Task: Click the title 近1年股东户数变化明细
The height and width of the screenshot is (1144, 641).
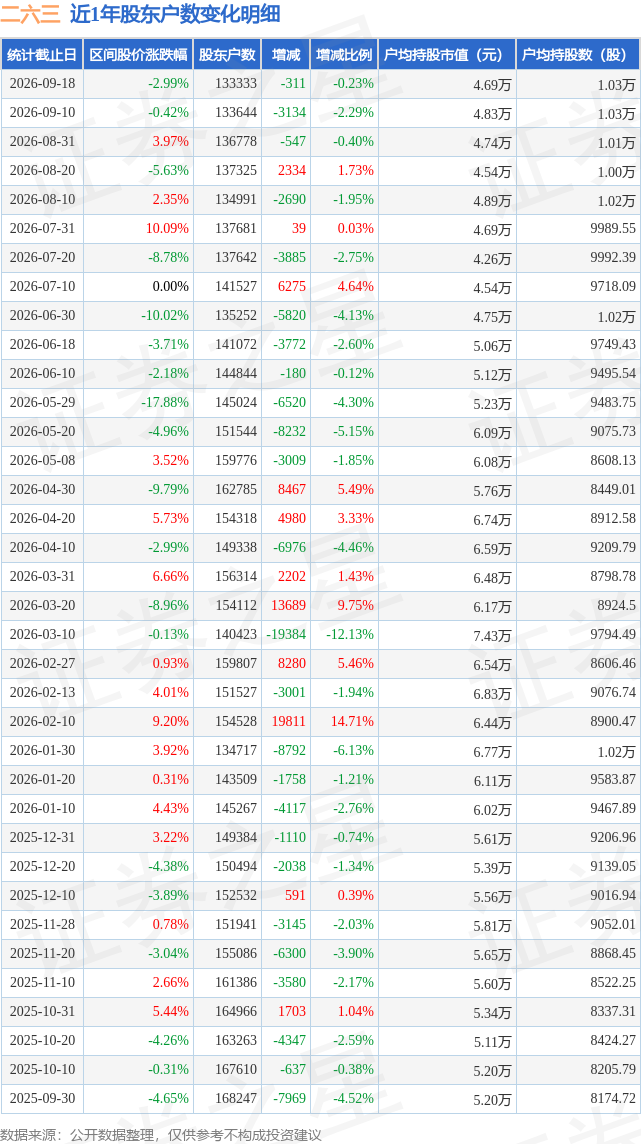Action: [174, 14]
